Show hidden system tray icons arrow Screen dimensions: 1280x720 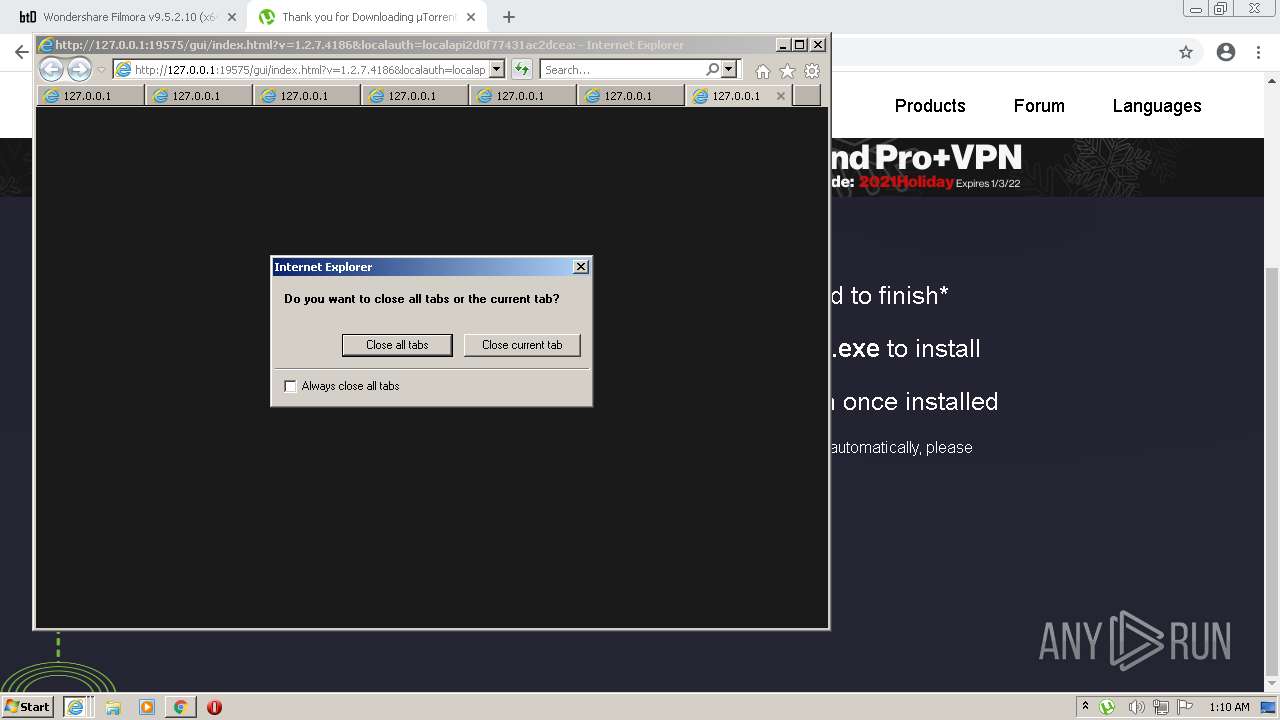pyautogui.click(x=1085, y=707)
